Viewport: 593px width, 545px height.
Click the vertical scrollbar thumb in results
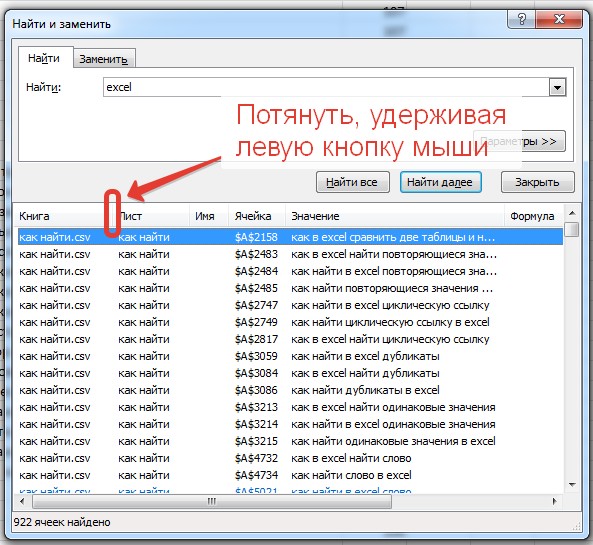pyautogui.click(x=573, y=229)
